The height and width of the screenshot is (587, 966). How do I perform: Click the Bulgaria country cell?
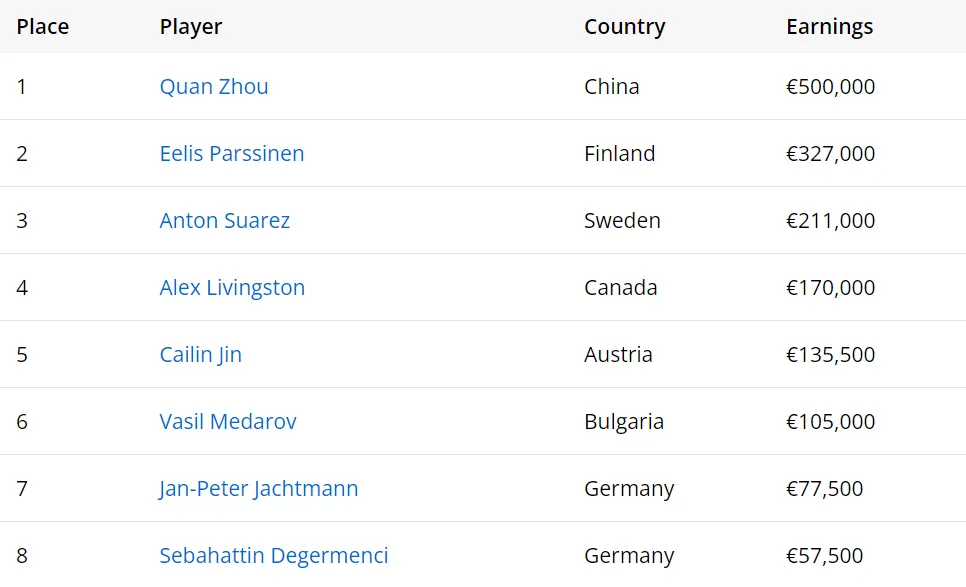tap(624, 422)
